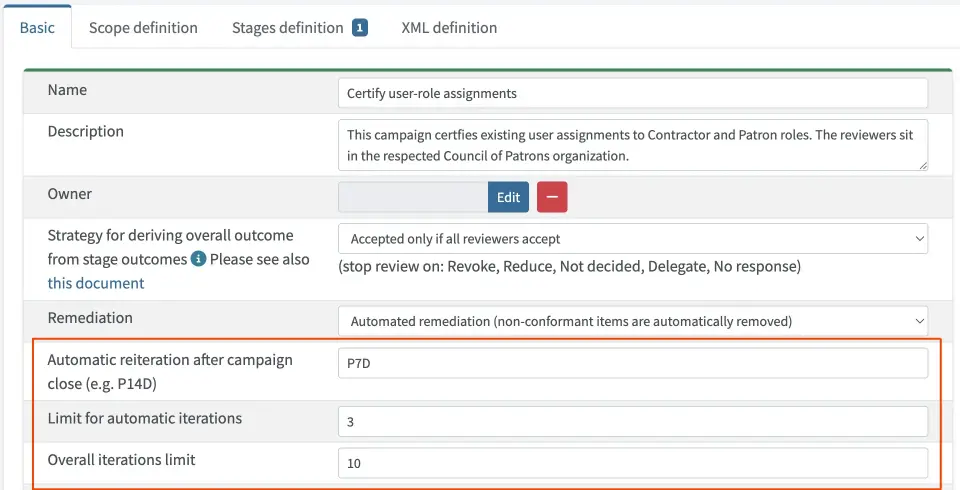
Task: Grab the Description textarea resize handle
Action: tap(922, 165)
